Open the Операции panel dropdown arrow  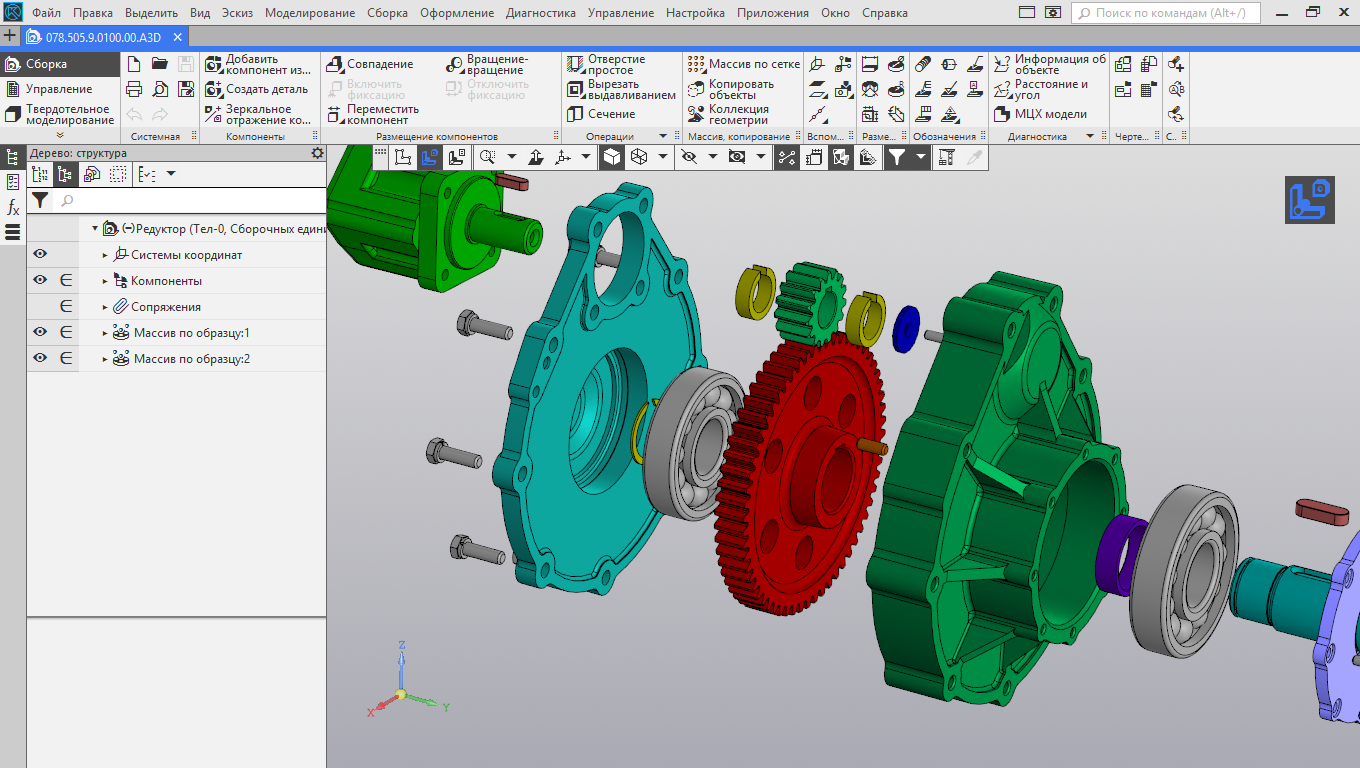pos(662,136)
